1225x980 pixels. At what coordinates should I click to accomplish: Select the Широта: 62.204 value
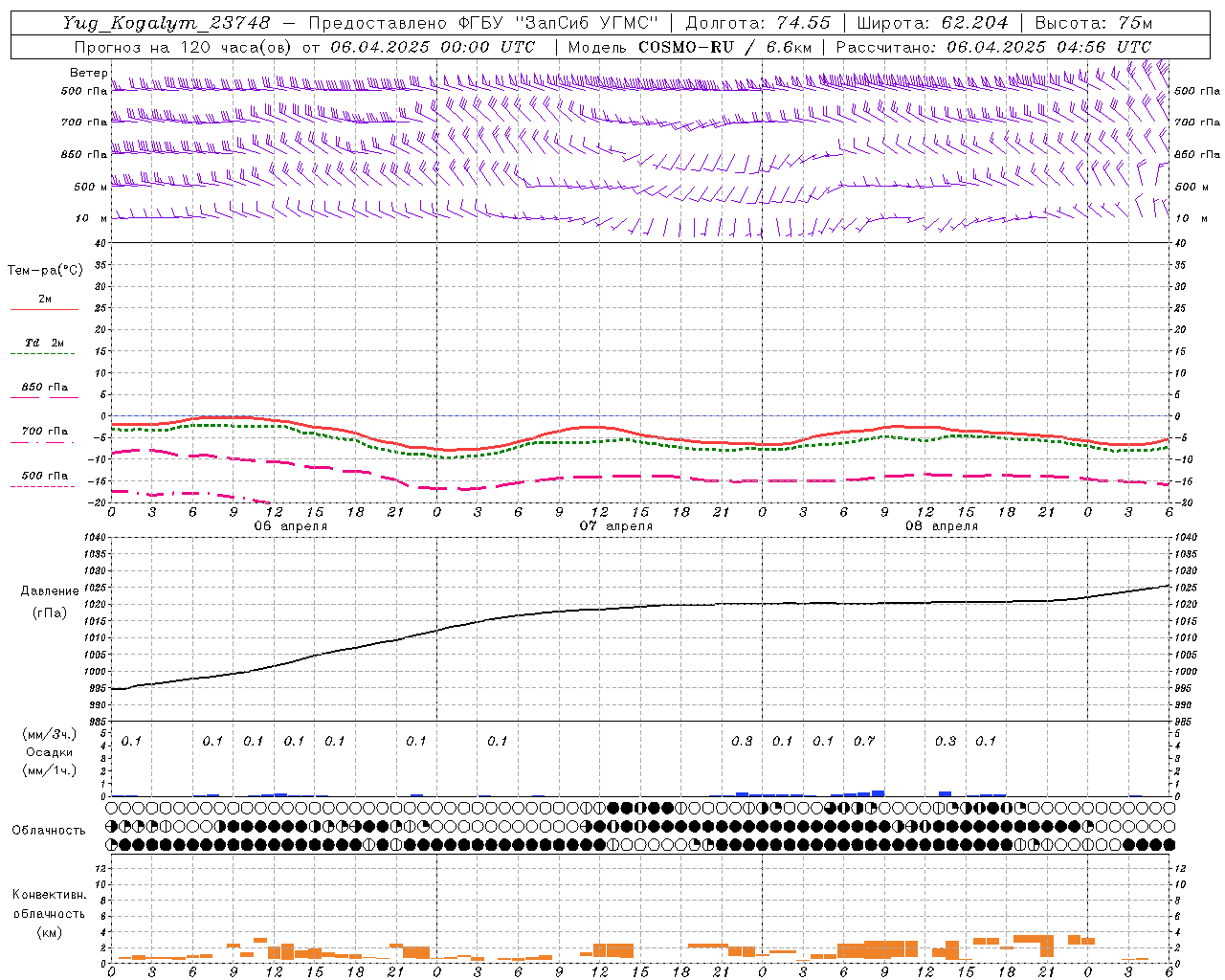932,23
